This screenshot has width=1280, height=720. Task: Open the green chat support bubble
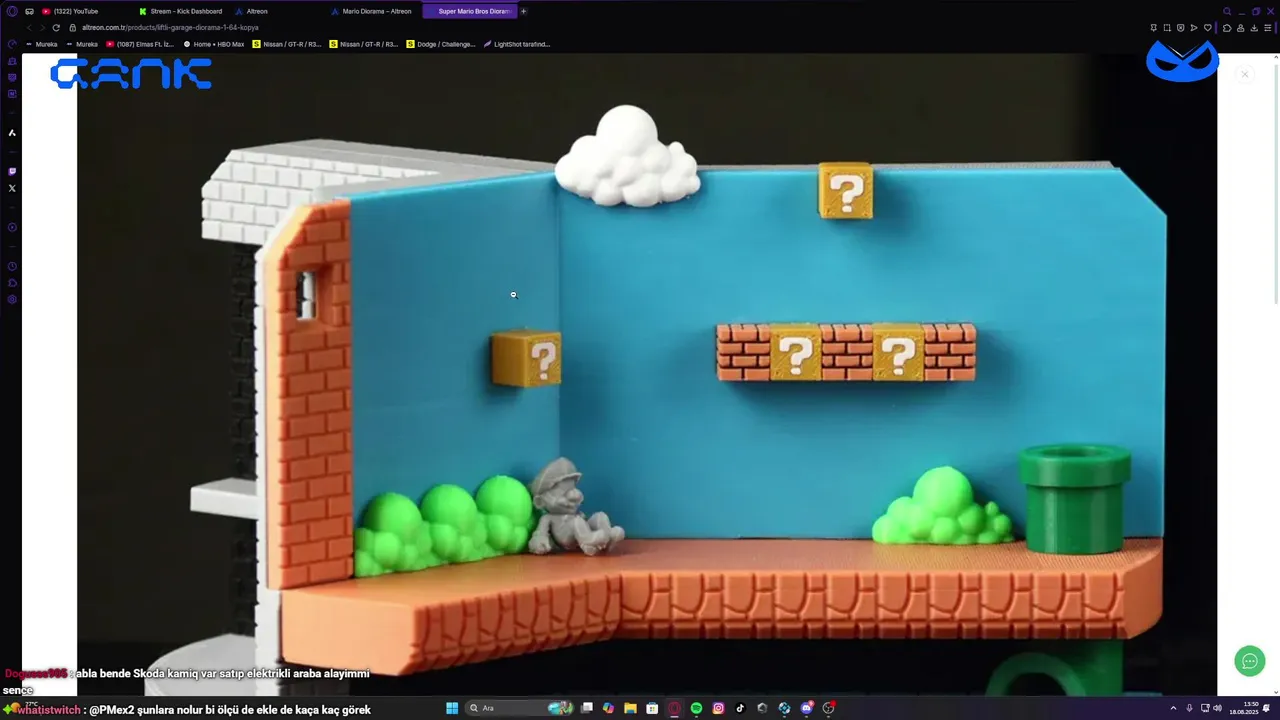pyautogui.click(x=1249, y=661)
